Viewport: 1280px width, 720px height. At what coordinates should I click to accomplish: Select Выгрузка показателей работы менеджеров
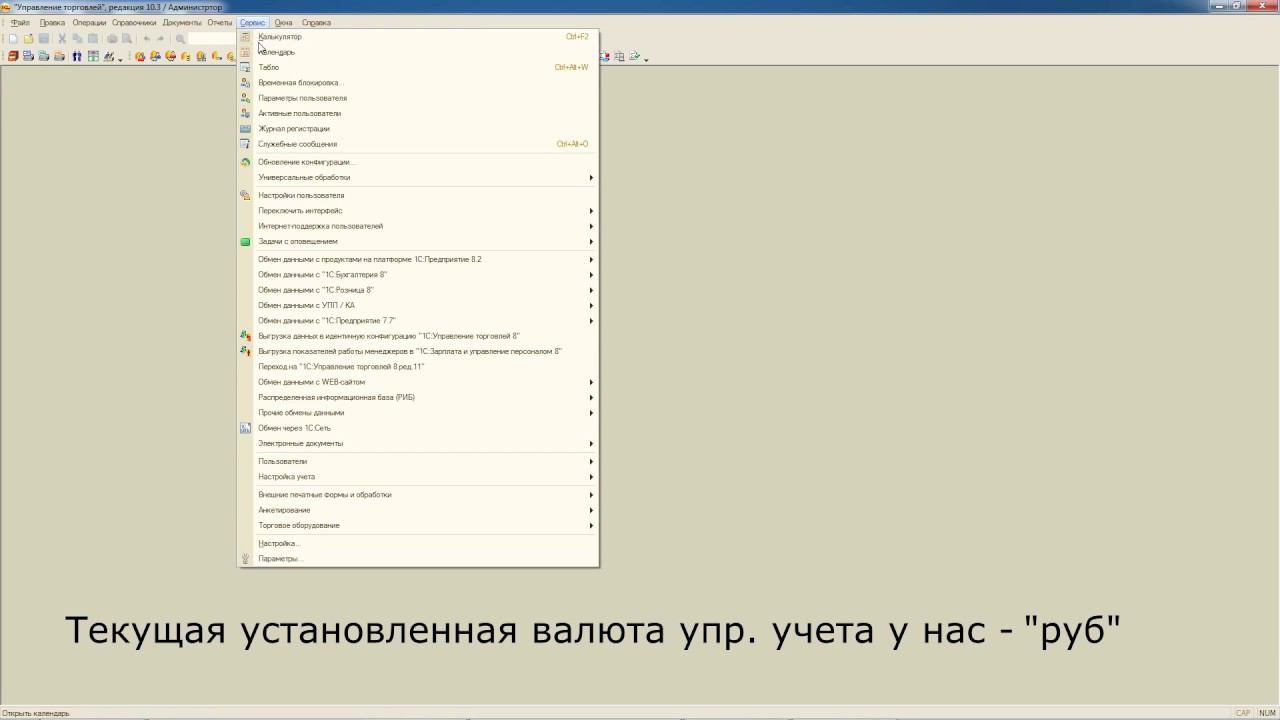pyautogui.click(x=418, y=351)
